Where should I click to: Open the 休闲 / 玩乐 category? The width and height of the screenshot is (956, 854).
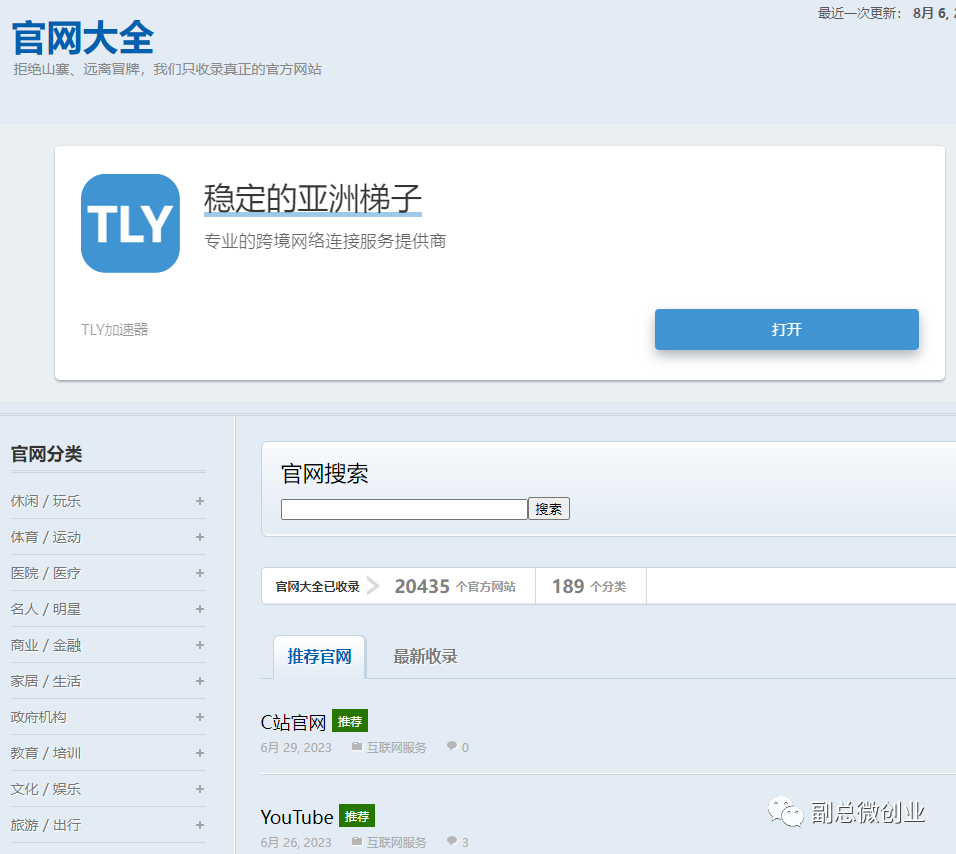pyautogui.click(x=46, y=501)
